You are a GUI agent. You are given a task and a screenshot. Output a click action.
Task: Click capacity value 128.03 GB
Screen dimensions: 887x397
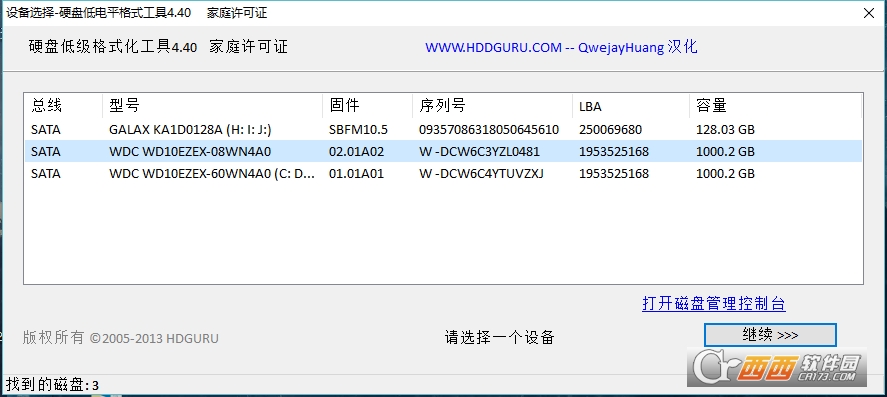[x=725, y=130]
